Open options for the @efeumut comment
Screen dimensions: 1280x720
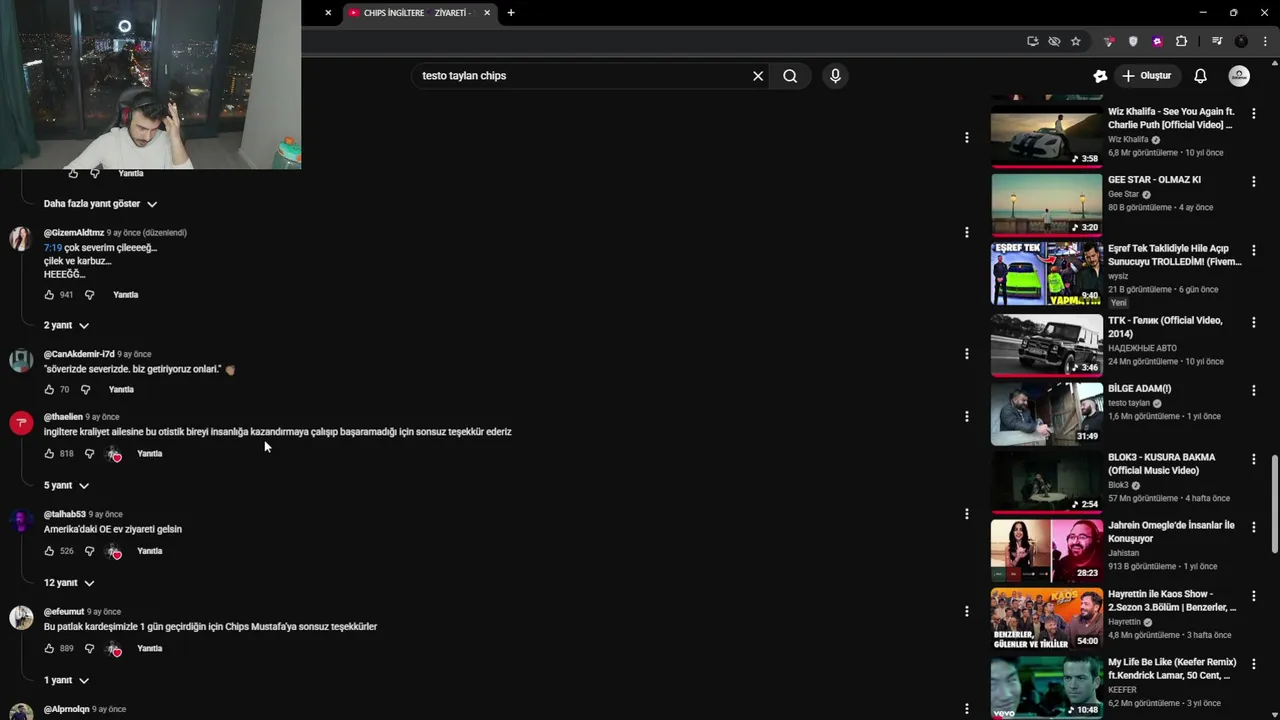pos(966,611)
